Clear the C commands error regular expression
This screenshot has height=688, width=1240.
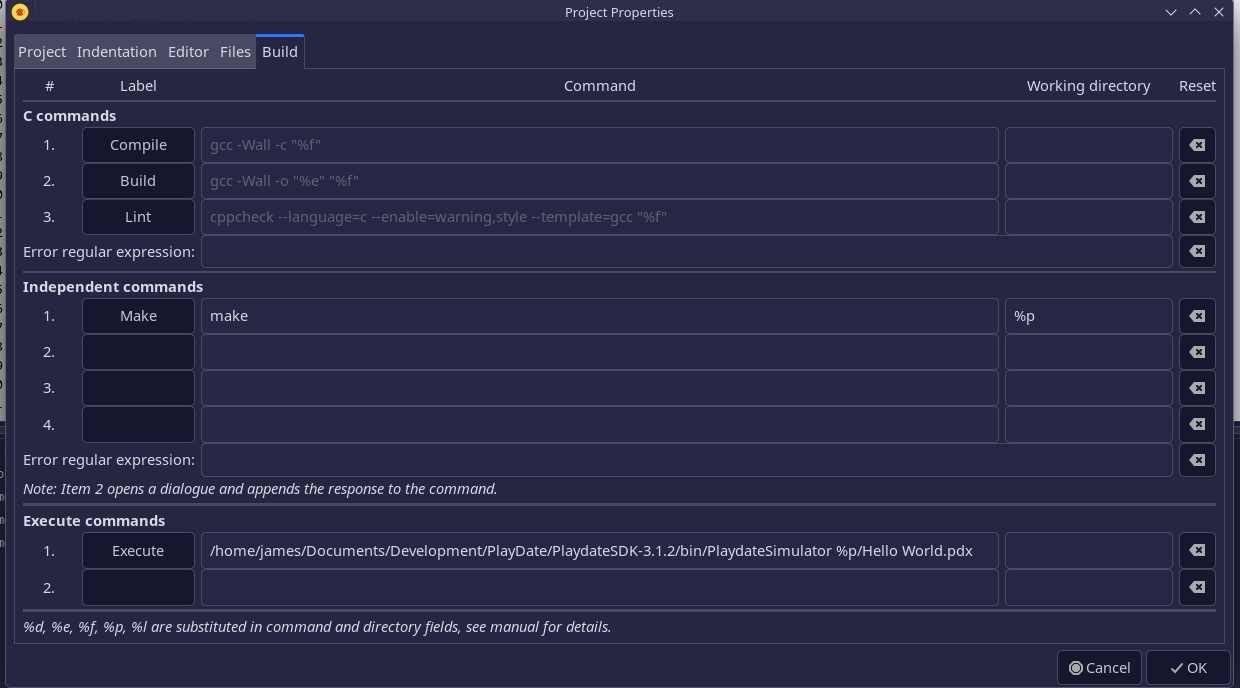1197,251
